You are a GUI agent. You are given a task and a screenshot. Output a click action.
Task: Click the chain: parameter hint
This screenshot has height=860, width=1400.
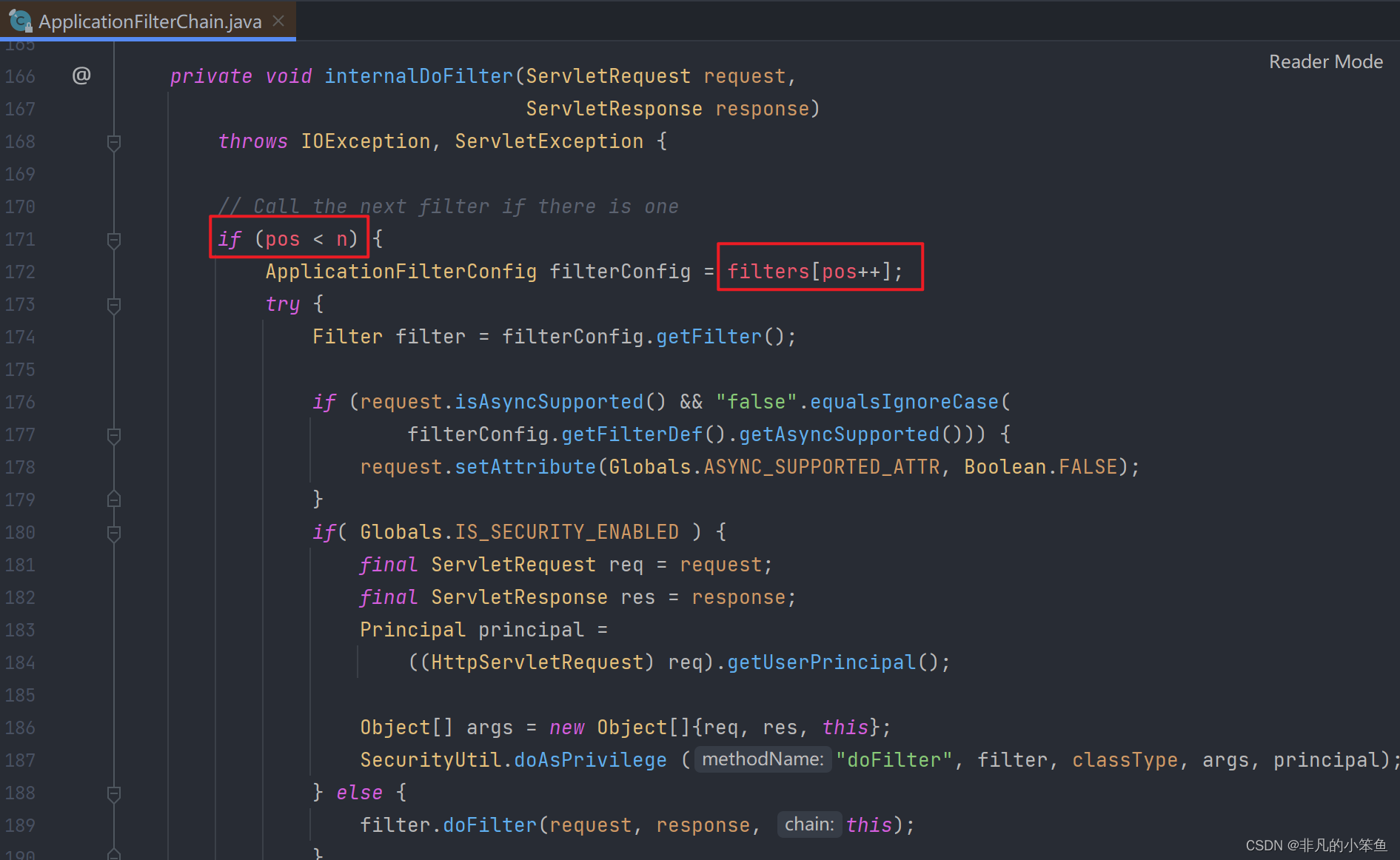[x=809, y=824]
